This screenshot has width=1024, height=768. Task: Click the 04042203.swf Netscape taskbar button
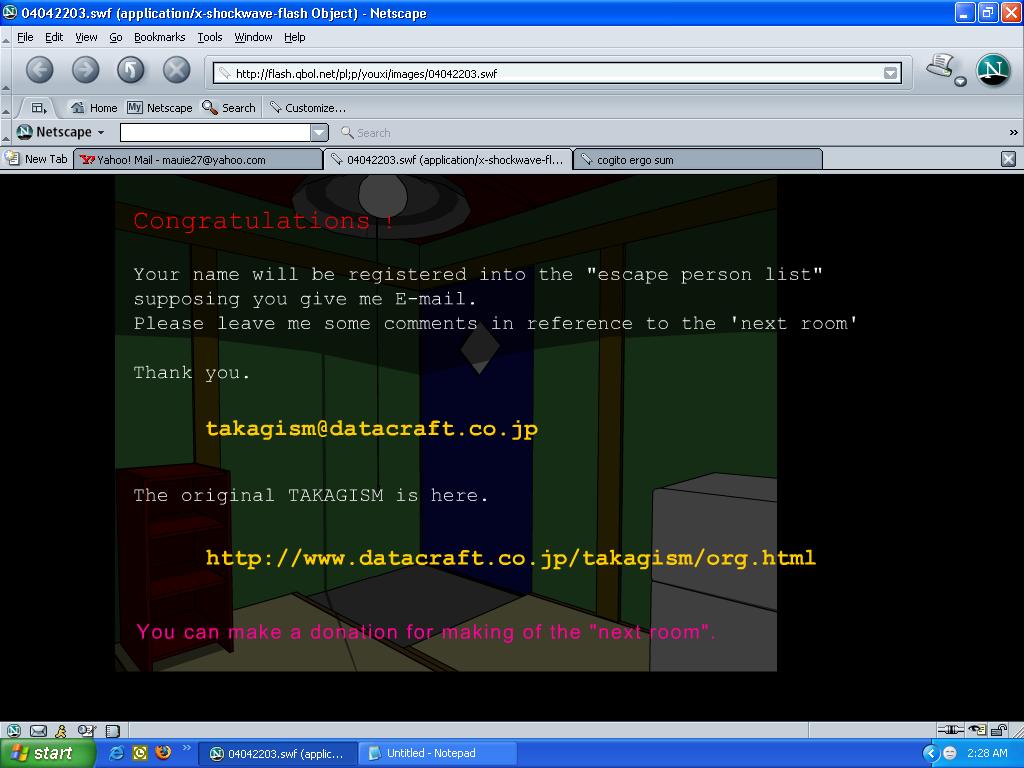[x=277, y=754]
